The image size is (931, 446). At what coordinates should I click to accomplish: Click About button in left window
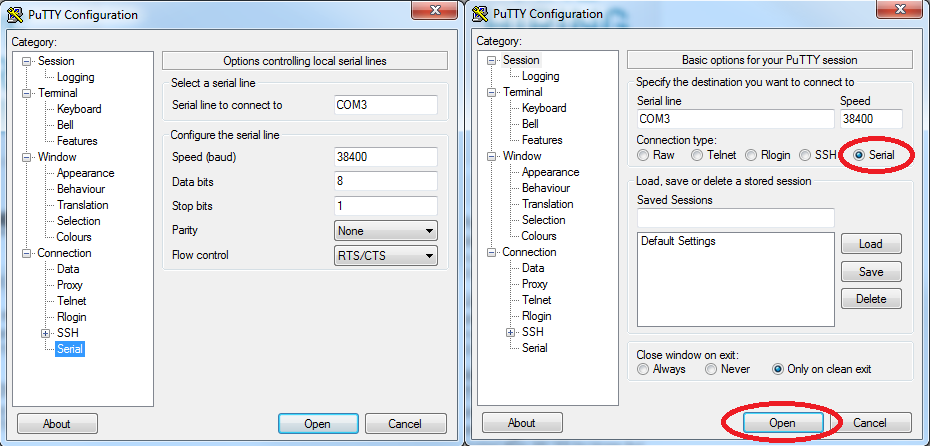point(57,423)
